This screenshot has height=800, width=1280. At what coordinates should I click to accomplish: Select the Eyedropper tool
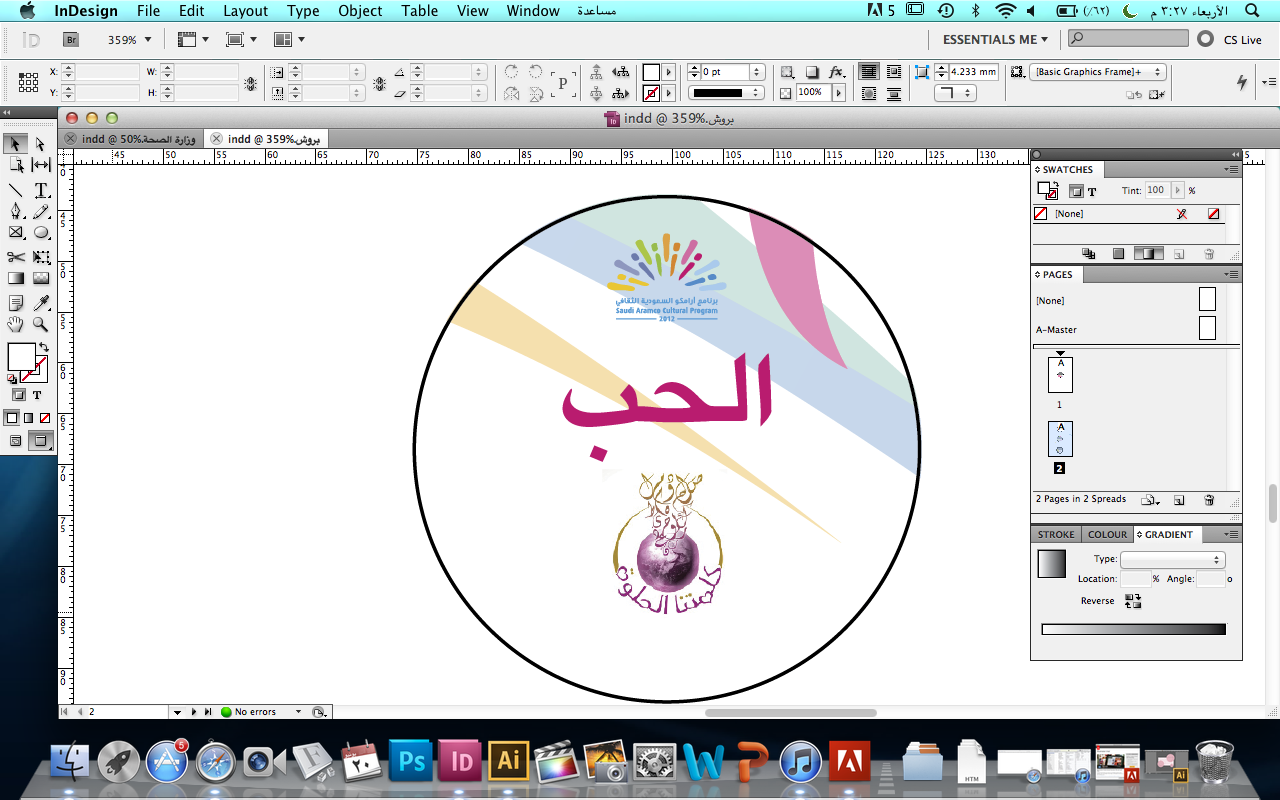[41, 303]
